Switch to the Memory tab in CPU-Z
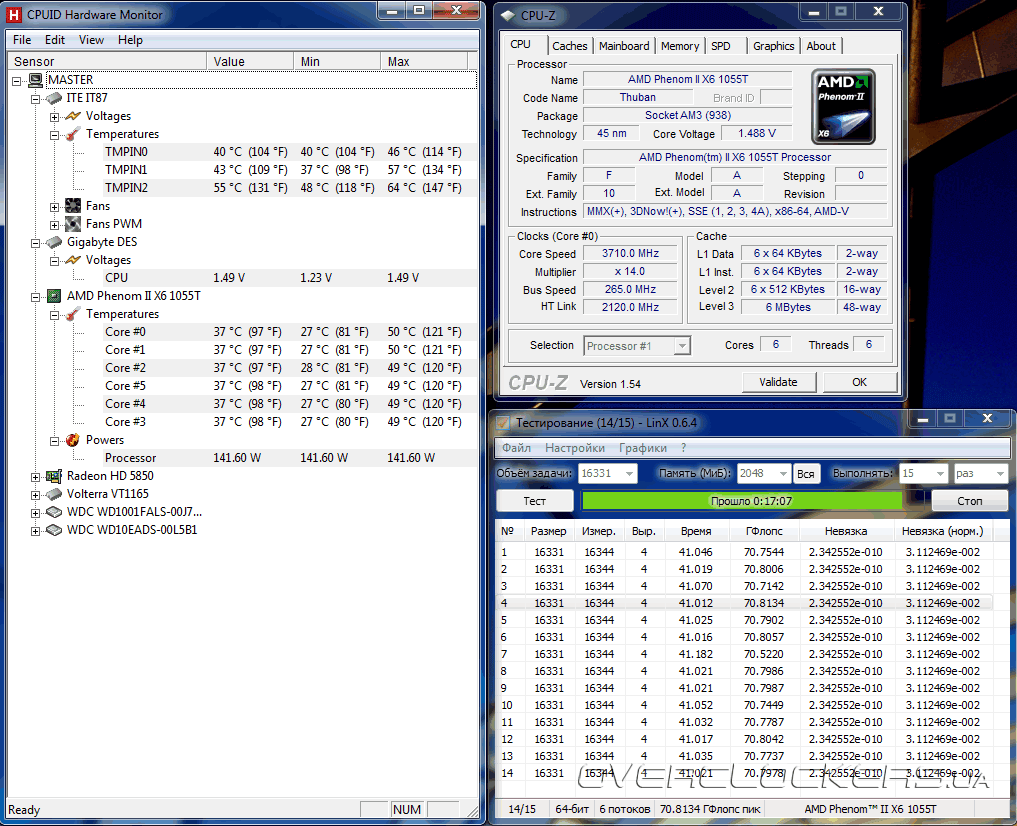This screenshot has width=1017, height=826. click(x=680, y=46)
